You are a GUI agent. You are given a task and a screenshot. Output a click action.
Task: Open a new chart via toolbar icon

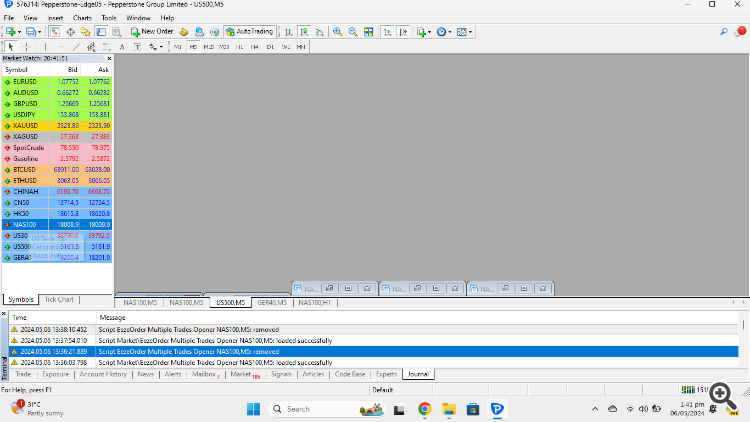10,32
